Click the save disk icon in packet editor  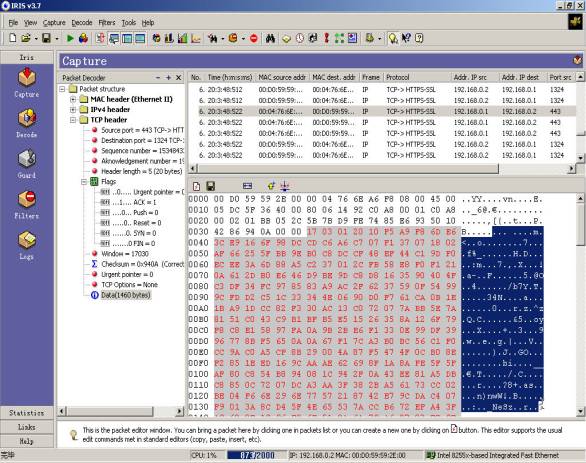click(x=210, y=186)
